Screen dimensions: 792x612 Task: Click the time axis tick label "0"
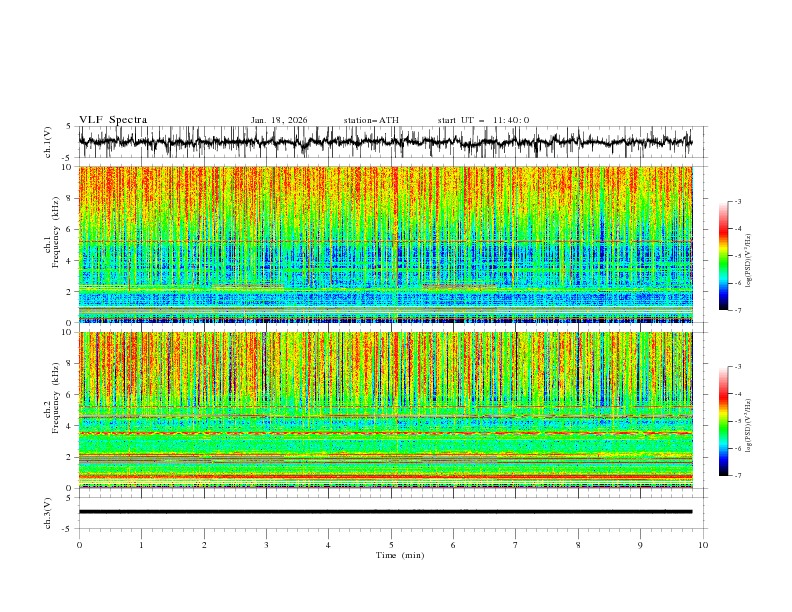click(79, 545)
